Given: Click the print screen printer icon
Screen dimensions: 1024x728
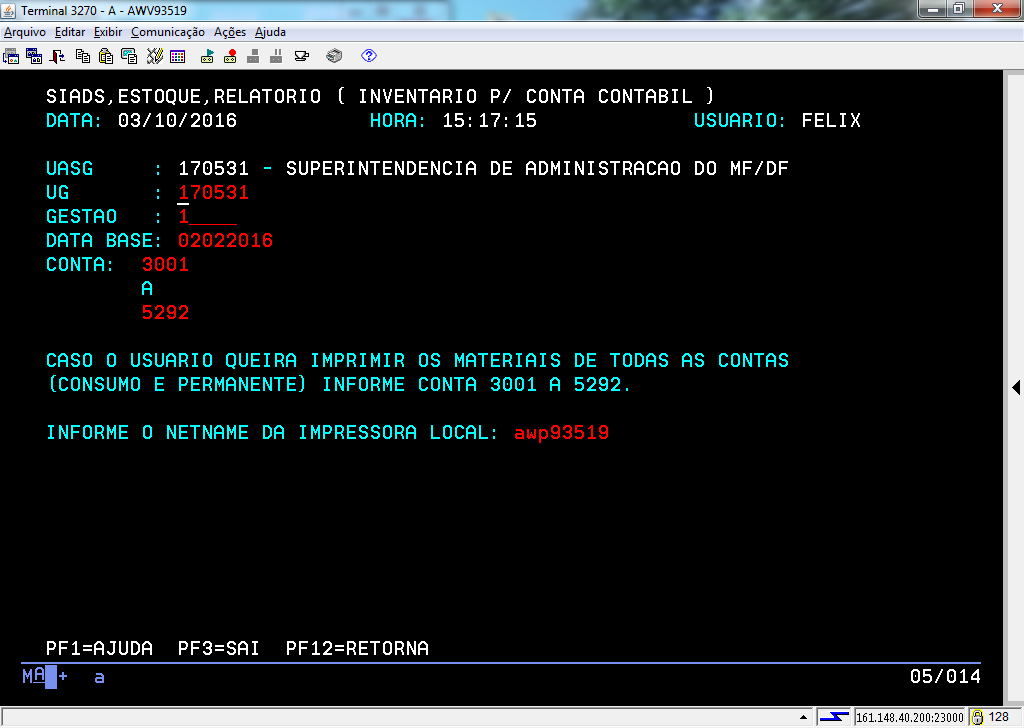Looking at the screenshot, I should 334,56.
